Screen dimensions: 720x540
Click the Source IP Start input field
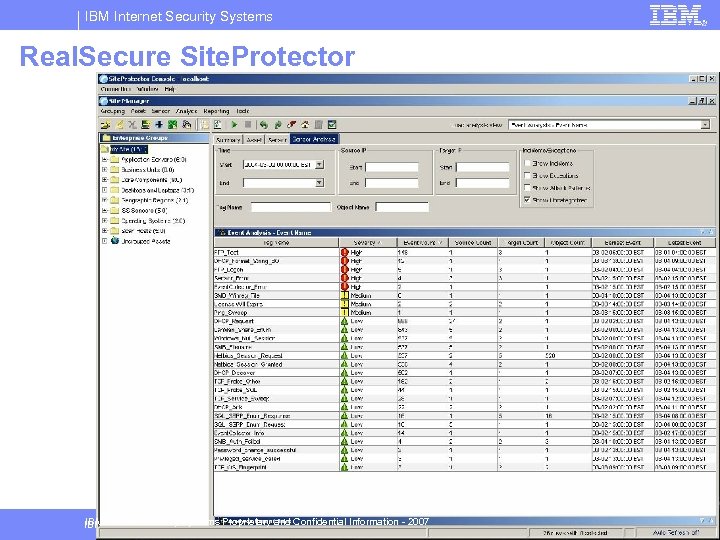click(392, 167)
